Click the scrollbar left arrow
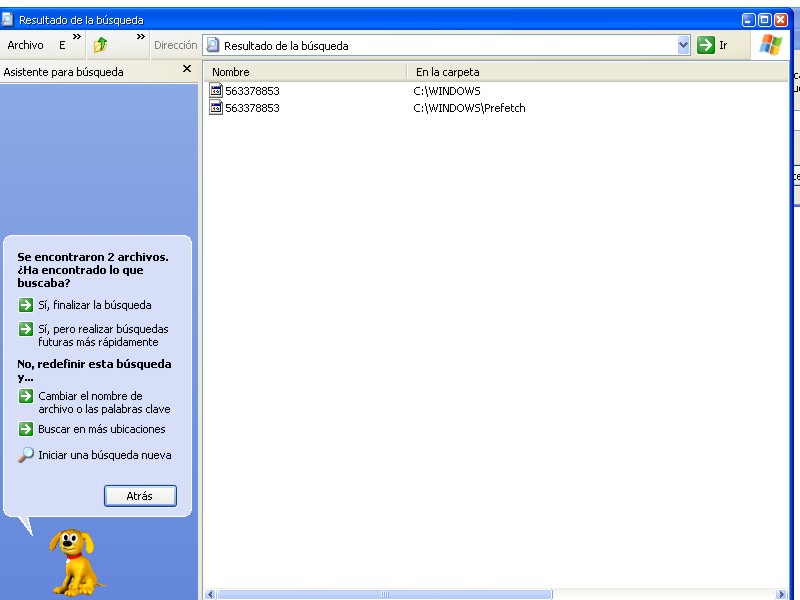Image resolution: width=800 pixels, height=600 pixels. (210, 594)
